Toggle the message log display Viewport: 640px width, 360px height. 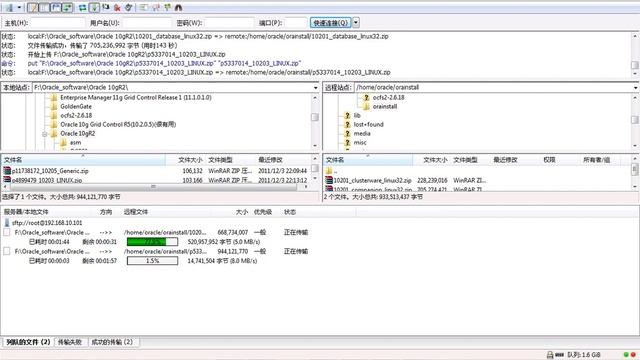point(33,7)
